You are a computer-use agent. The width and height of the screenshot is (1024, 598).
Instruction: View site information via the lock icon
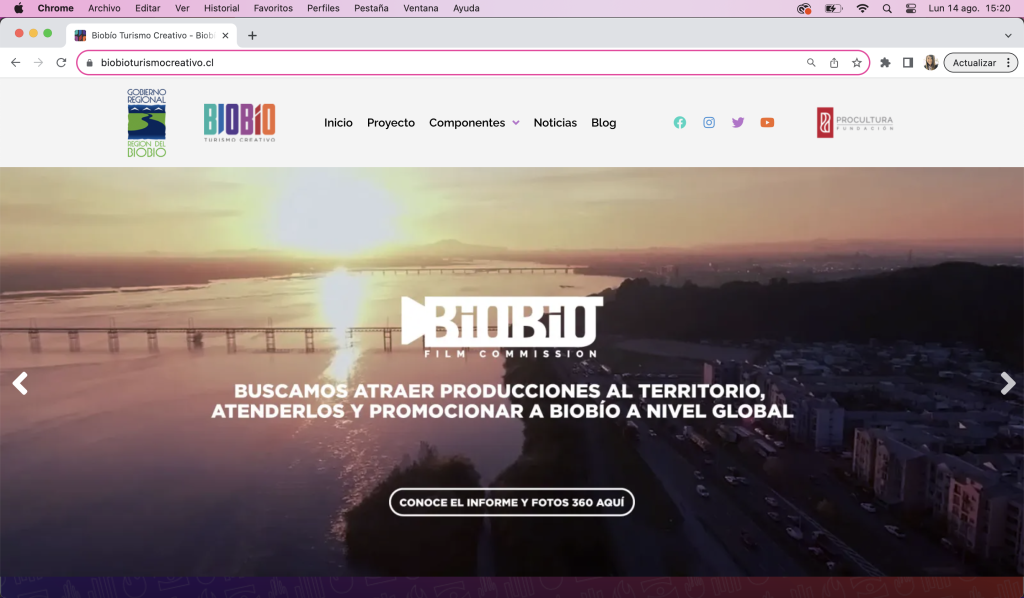coord(89,63)
